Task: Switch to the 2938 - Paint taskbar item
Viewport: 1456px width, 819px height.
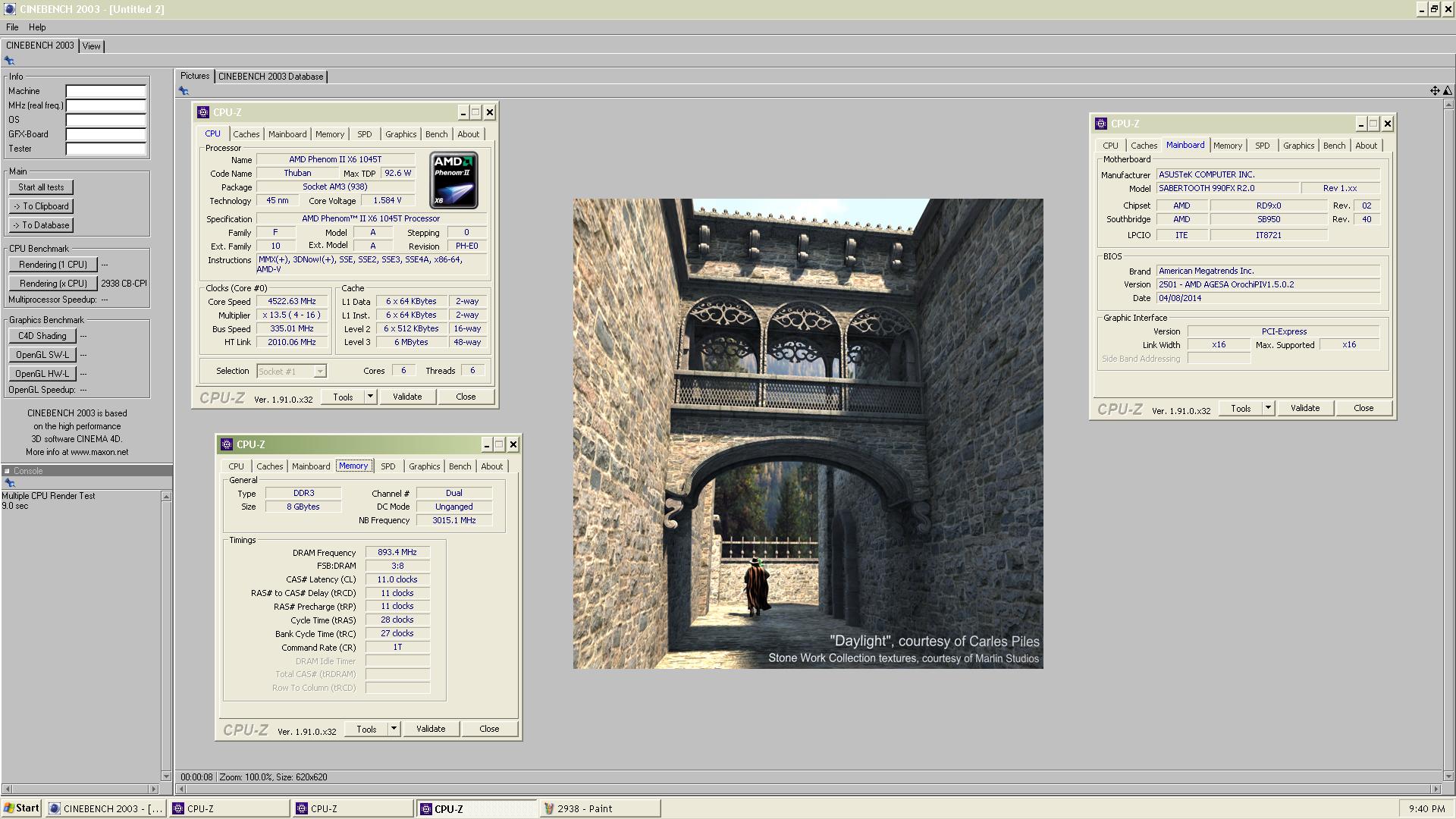Action: 600,809
